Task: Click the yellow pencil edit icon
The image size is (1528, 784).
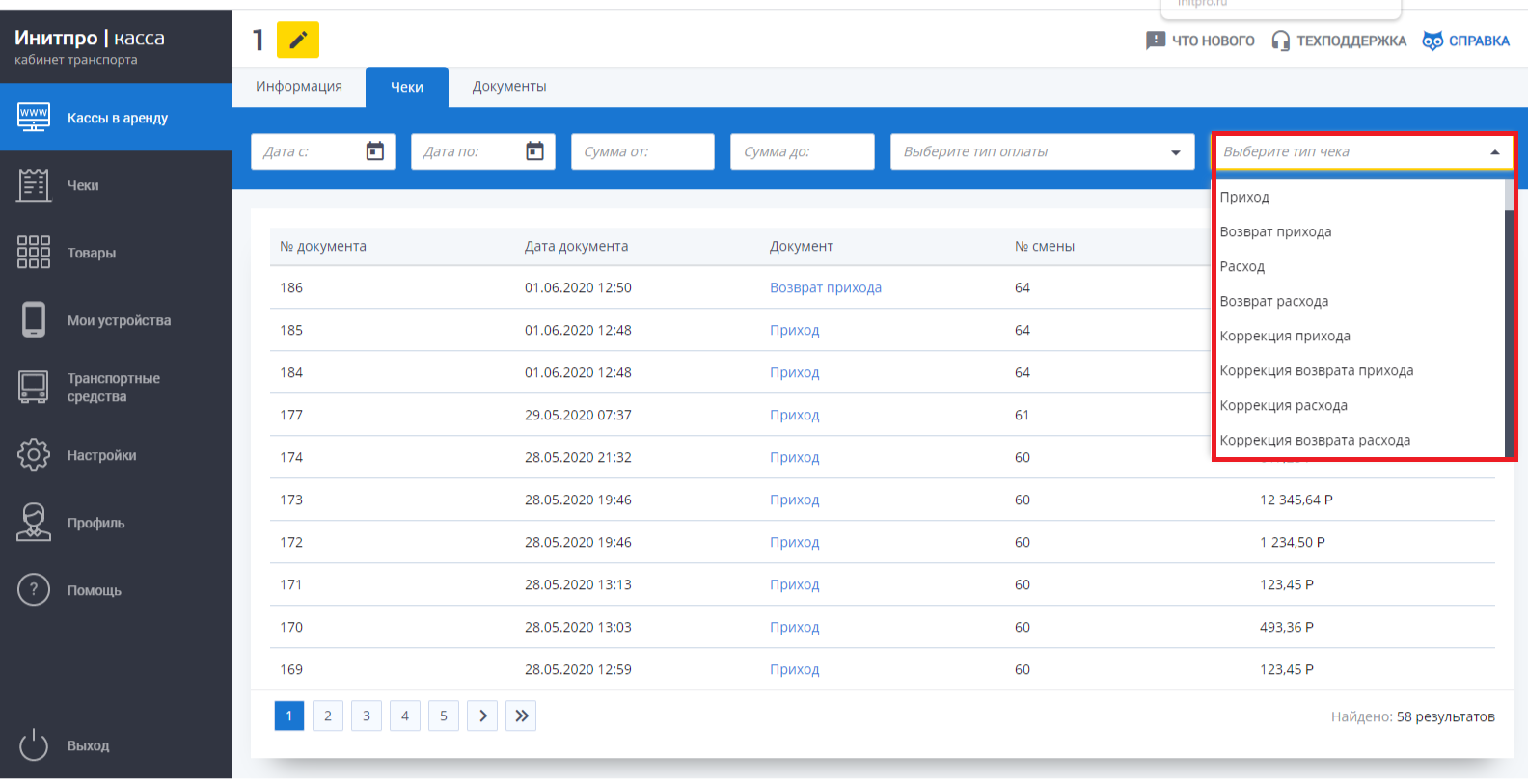Action: (x=298, y=40)
